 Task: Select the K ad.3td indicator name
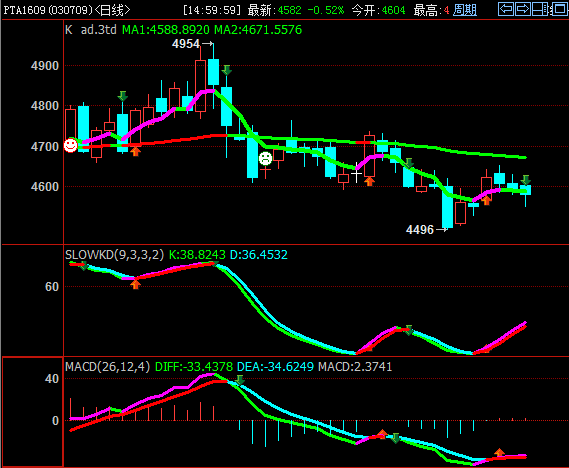pos(91,29)
